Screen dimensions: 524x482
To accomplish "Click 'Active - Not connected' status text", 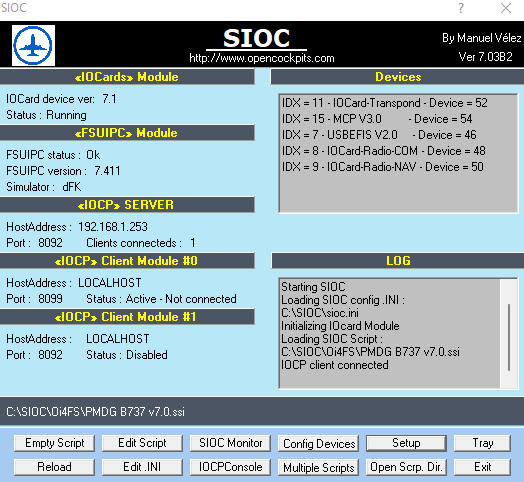I will 181,299.
